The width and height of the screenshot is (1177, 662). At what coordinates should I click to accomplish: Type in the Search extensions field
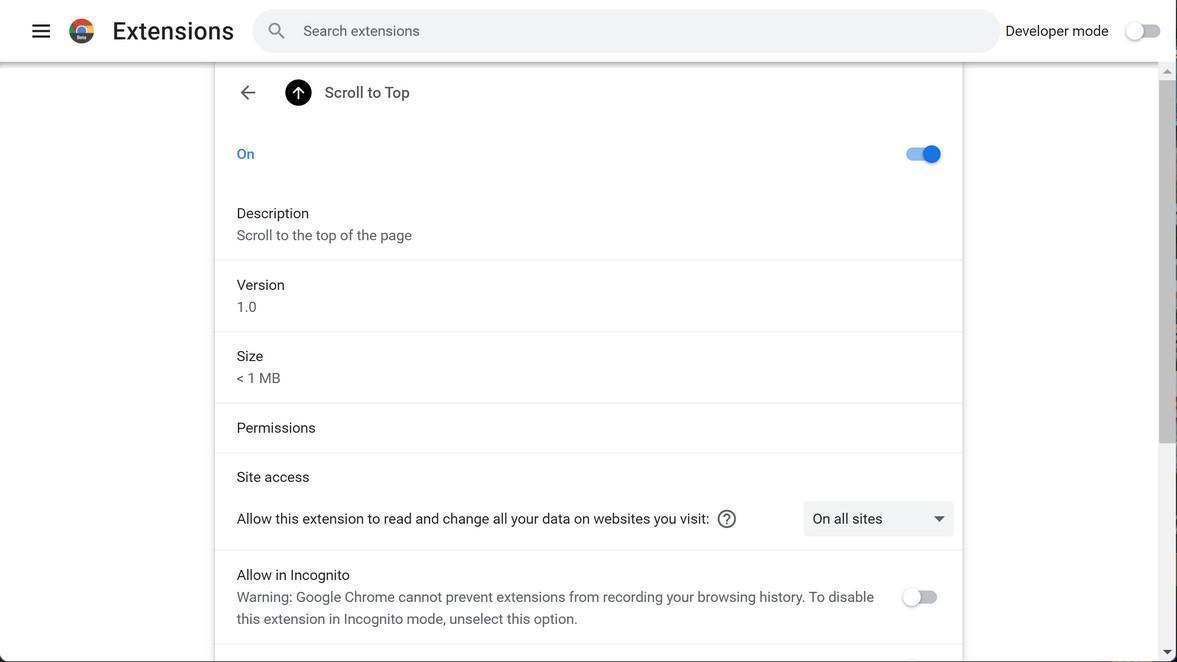click(x=640, y=31)
